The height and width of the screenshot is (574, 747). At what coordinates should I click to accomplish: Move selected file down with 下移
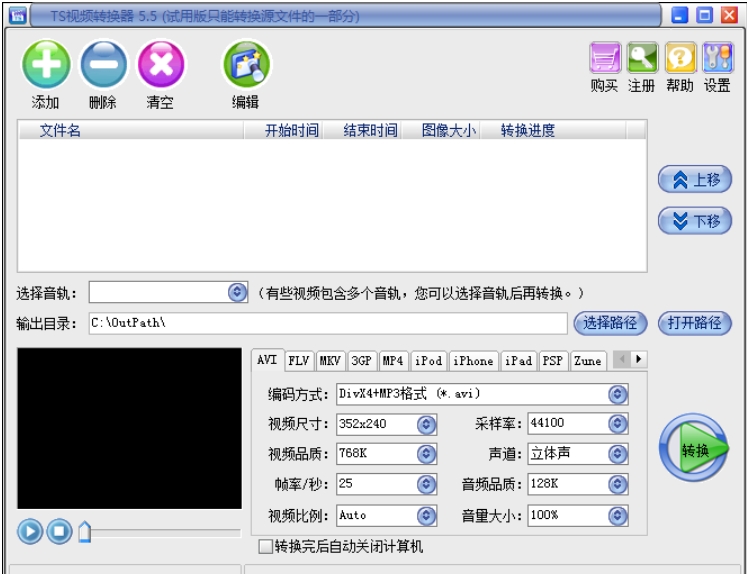tap(695, 221)
